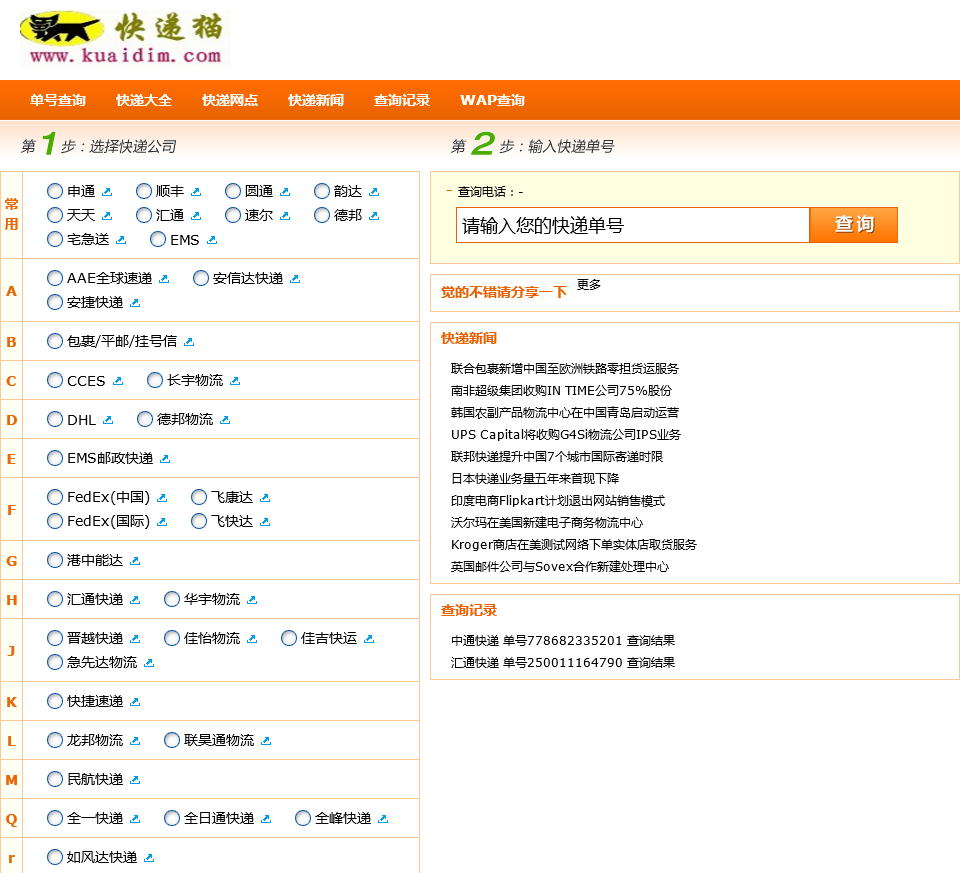
Task: Open external link icon next to AAE全球速递
Action: coord(164,279)
